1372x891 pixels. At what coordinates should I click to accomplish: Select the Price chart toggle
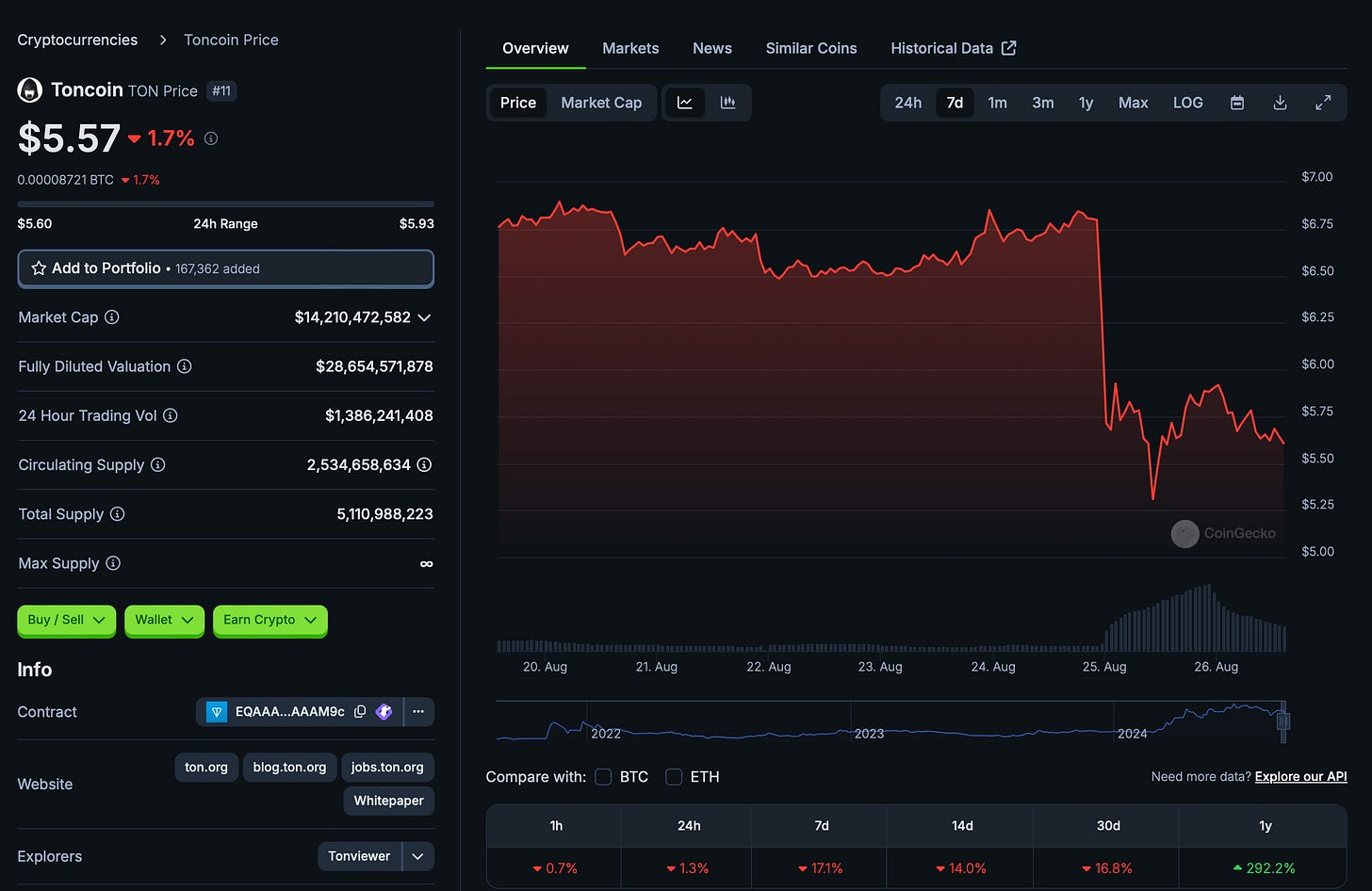pos(518,103)
